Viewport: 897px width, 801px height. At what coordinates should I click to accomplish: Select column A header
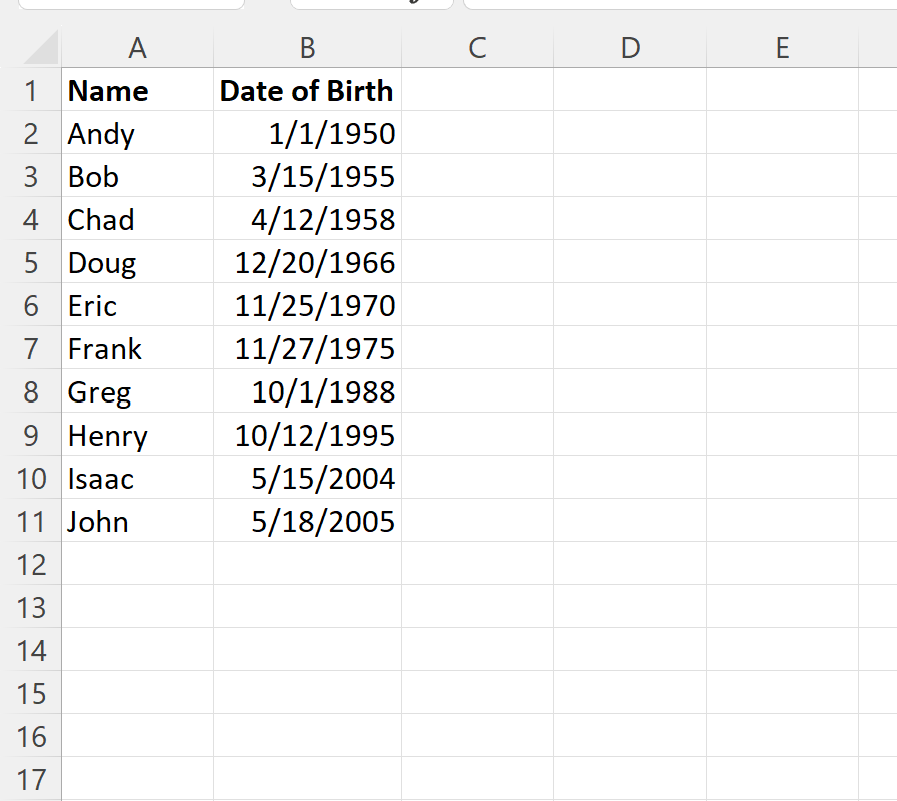coord(137,47)
